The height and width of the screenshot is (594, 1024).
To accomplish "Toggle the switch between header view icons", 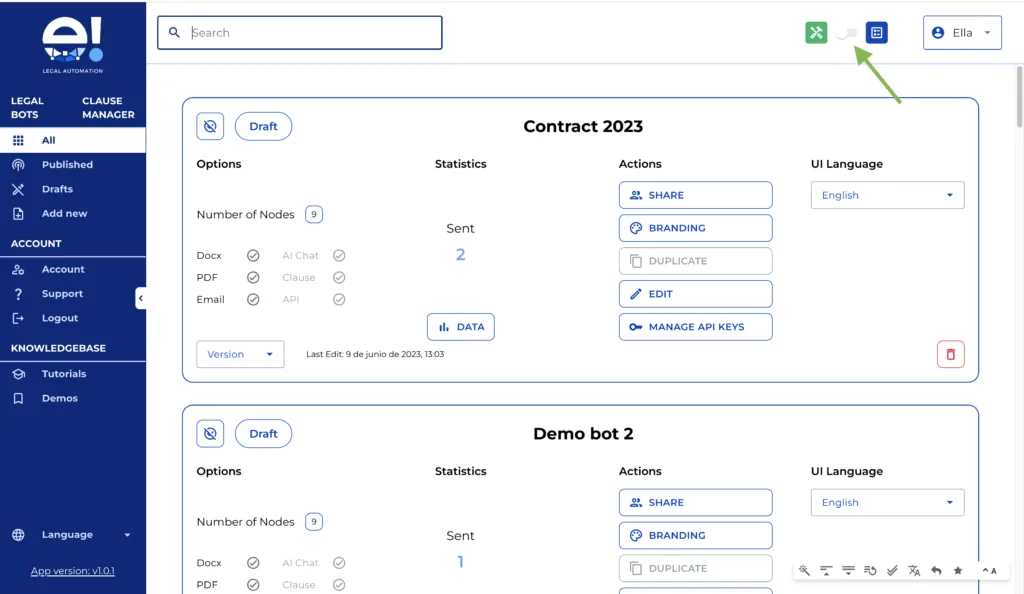I will 846,33.
